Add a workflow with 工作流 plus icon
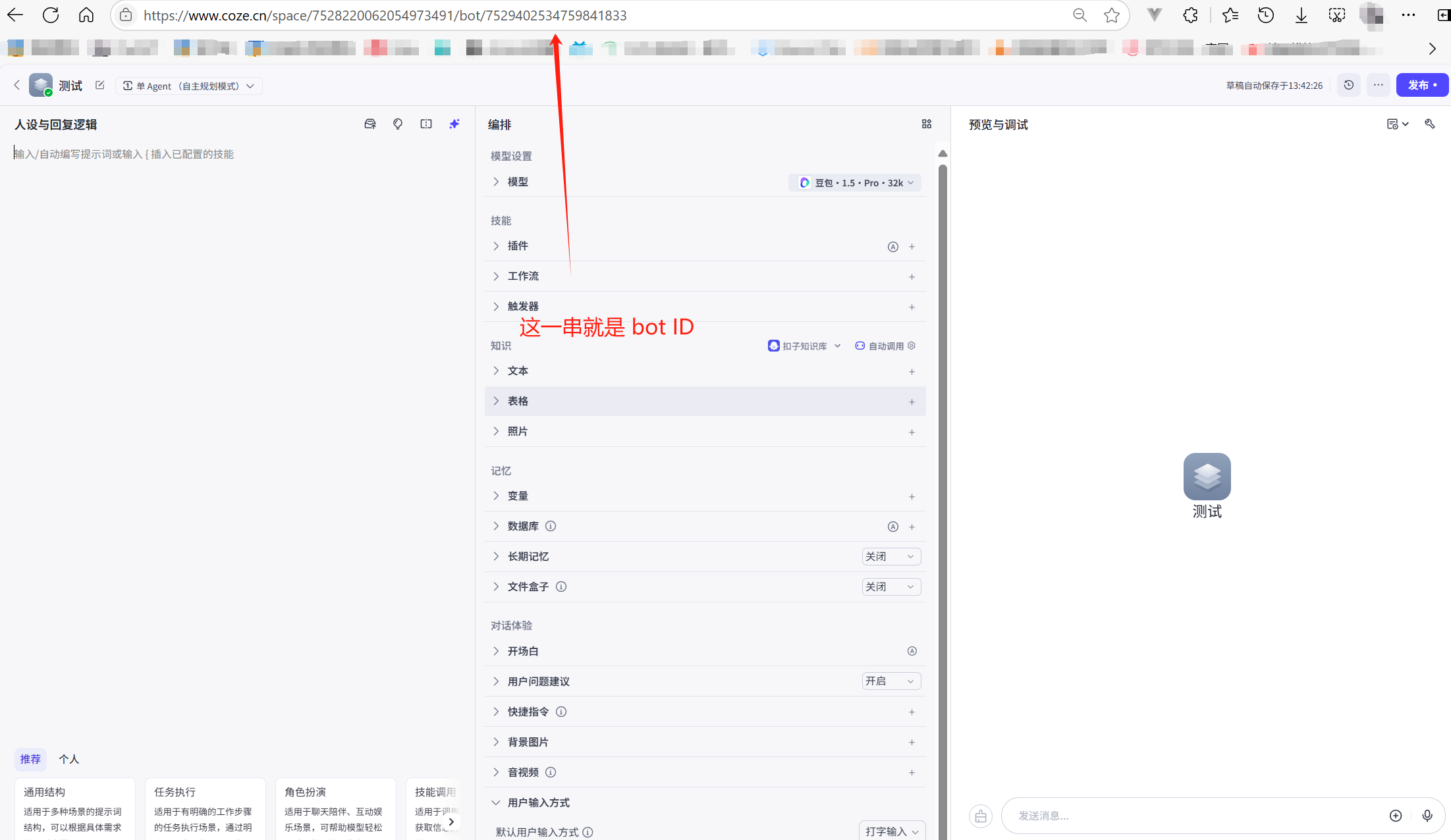1451x840 pixels. [912, 276]
